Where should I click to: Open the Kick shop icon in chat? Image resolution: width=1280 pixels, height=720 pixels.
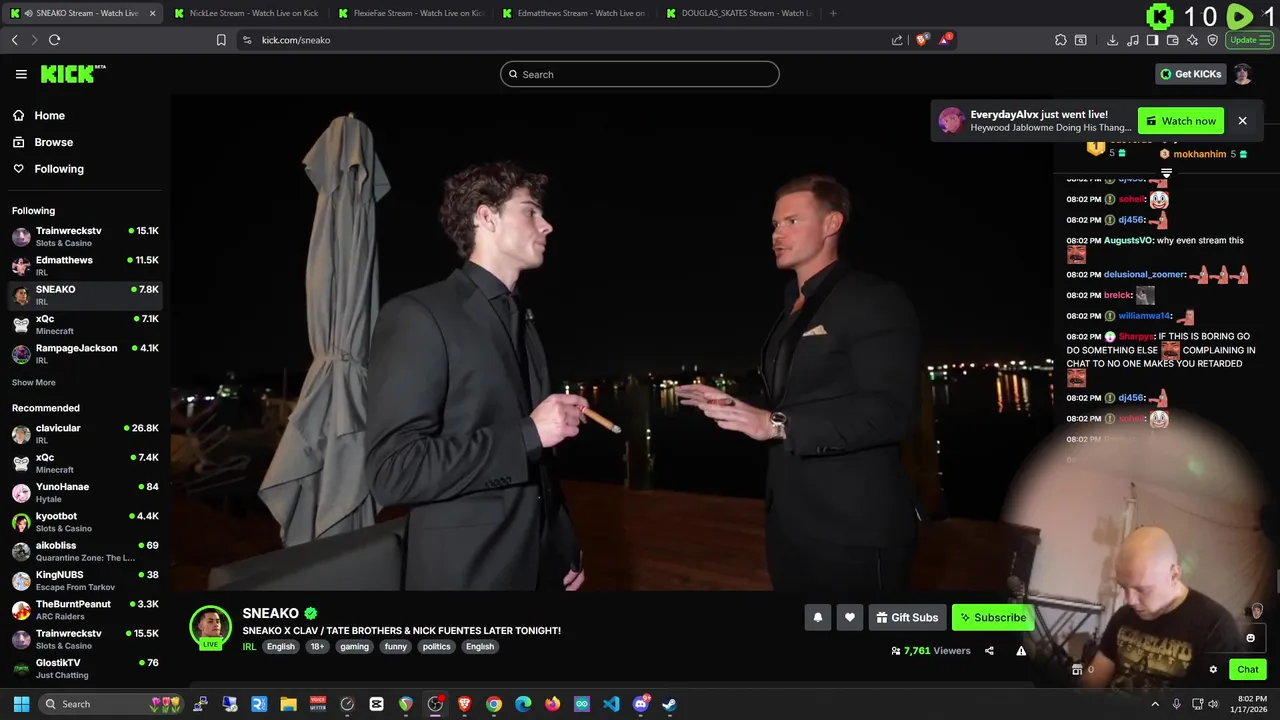1077,670
